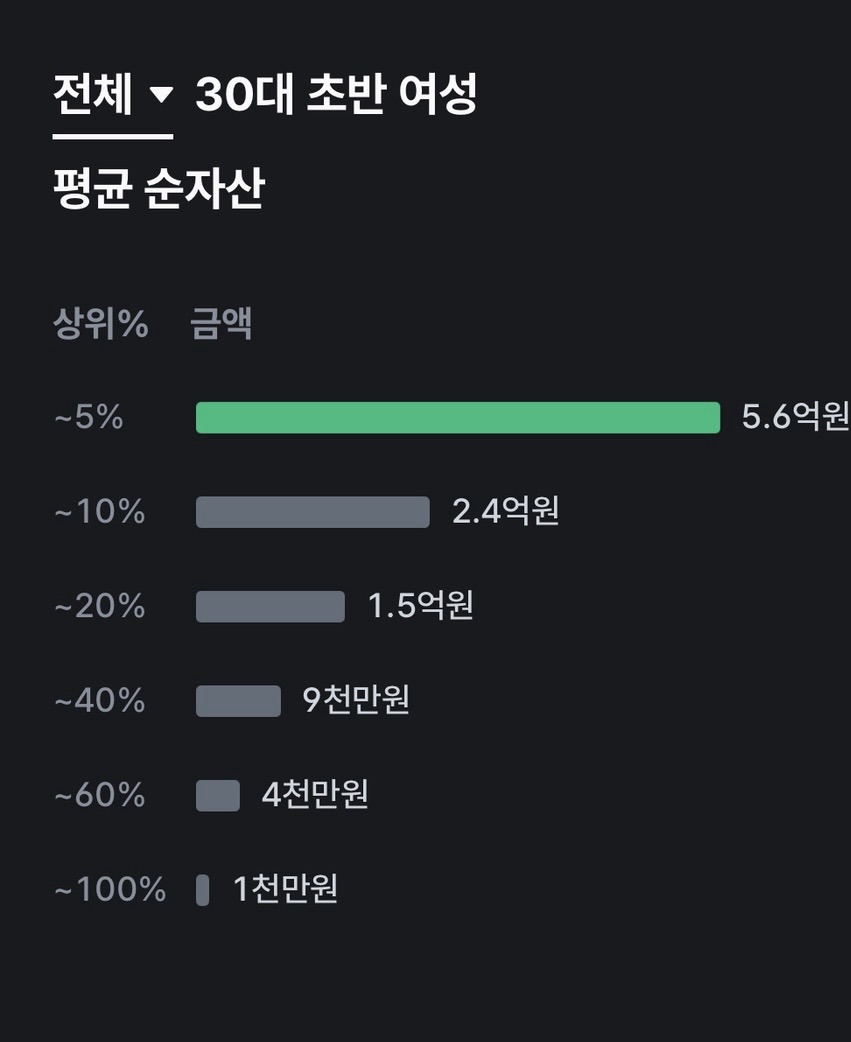The width and height of the screenshot is (851, 1042).
Task: Click the 4천만원 value text
Action: point(315,794)
